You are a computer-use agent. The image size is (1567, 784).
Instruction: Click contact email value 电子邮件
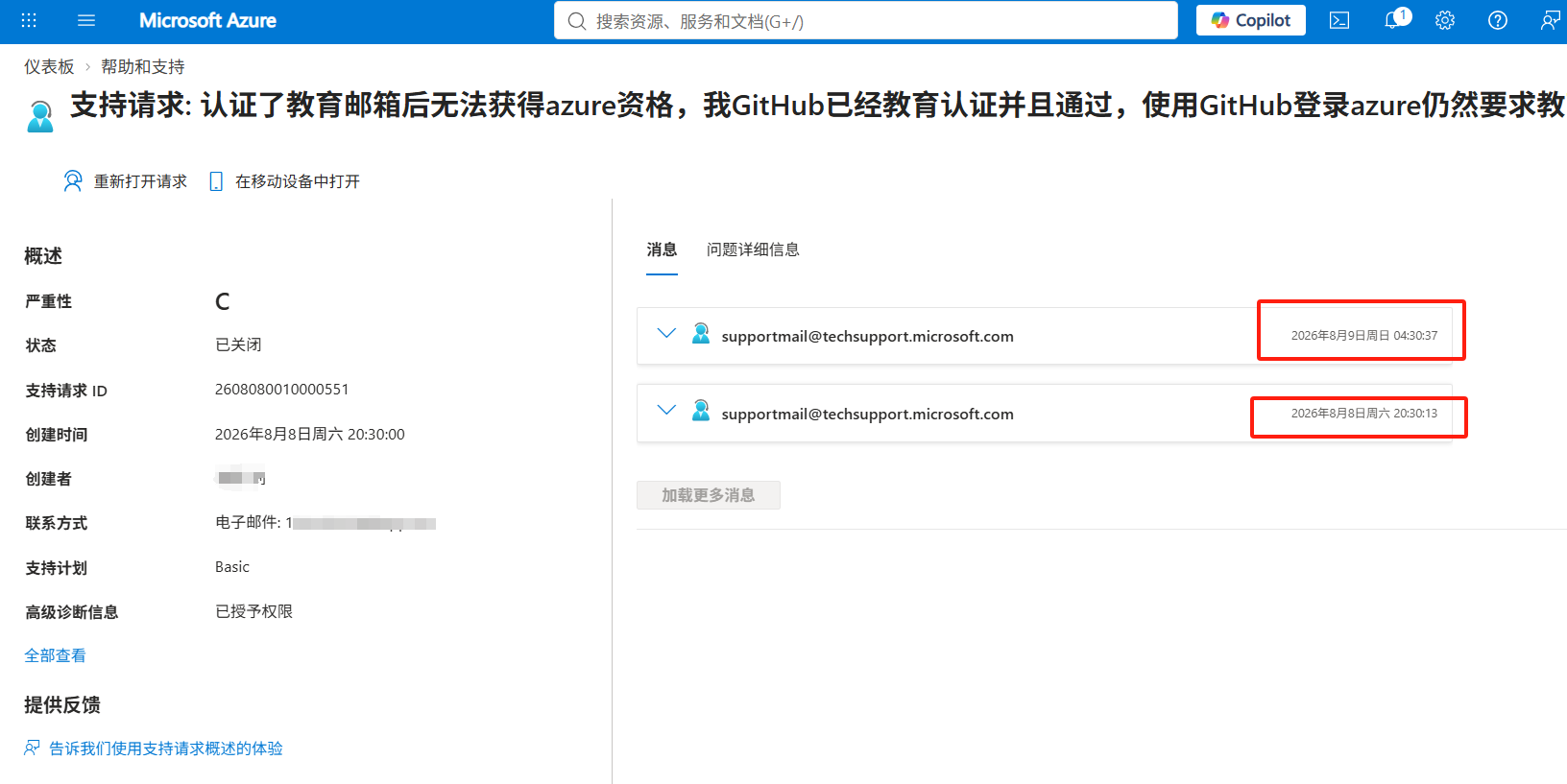click(x=325, y=523)
